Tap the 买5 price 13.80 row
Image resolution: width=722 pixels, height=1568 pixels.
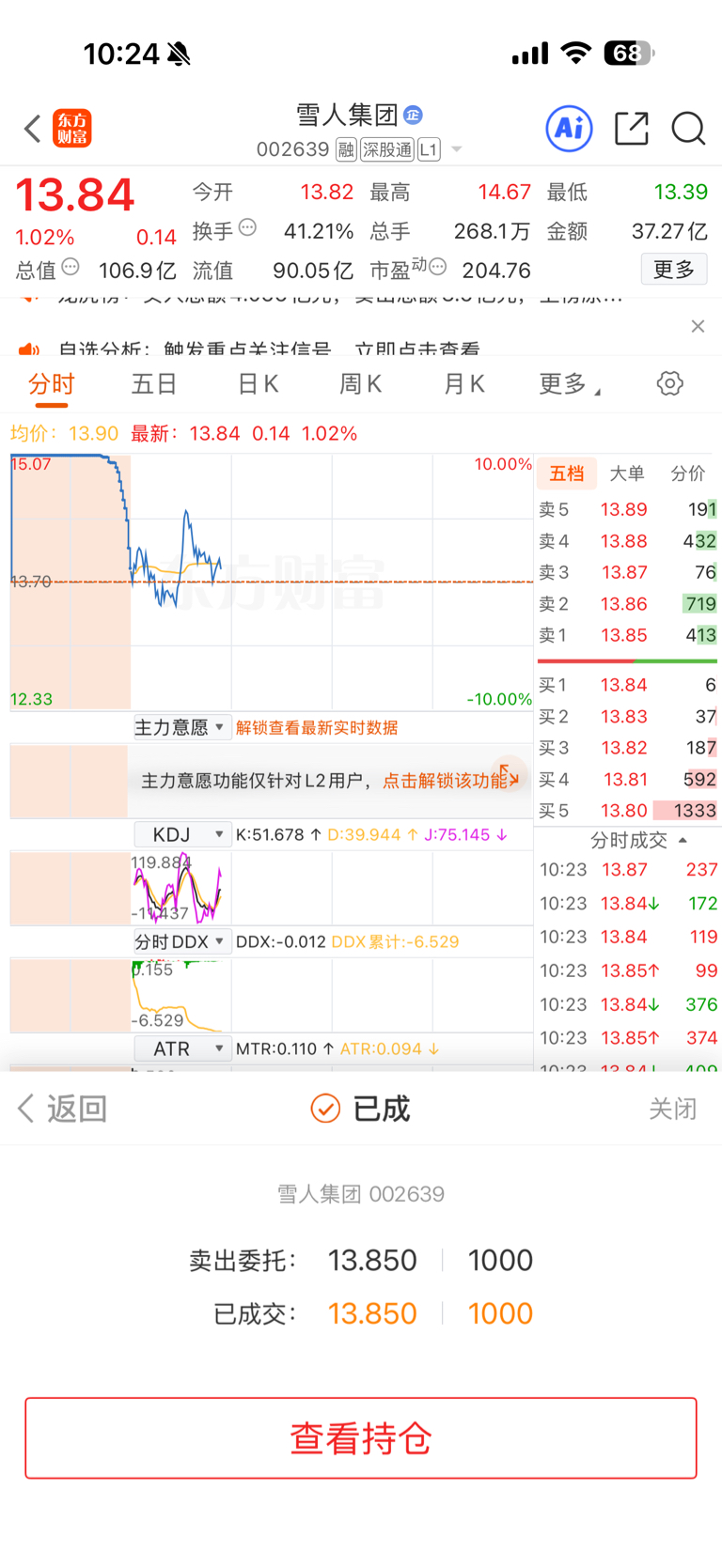pos(627,810)
